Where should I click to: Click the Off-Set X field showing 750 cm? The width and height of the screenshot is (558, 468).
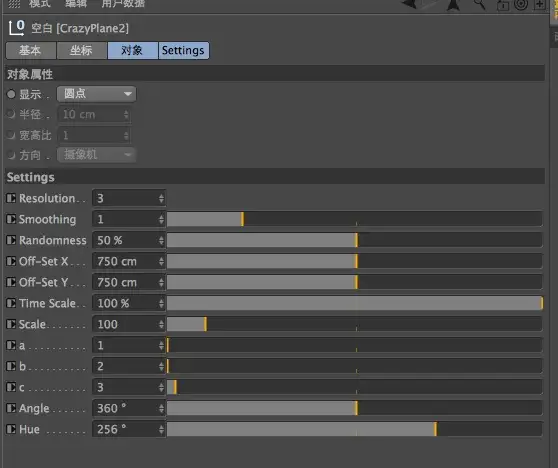point(129,261)
